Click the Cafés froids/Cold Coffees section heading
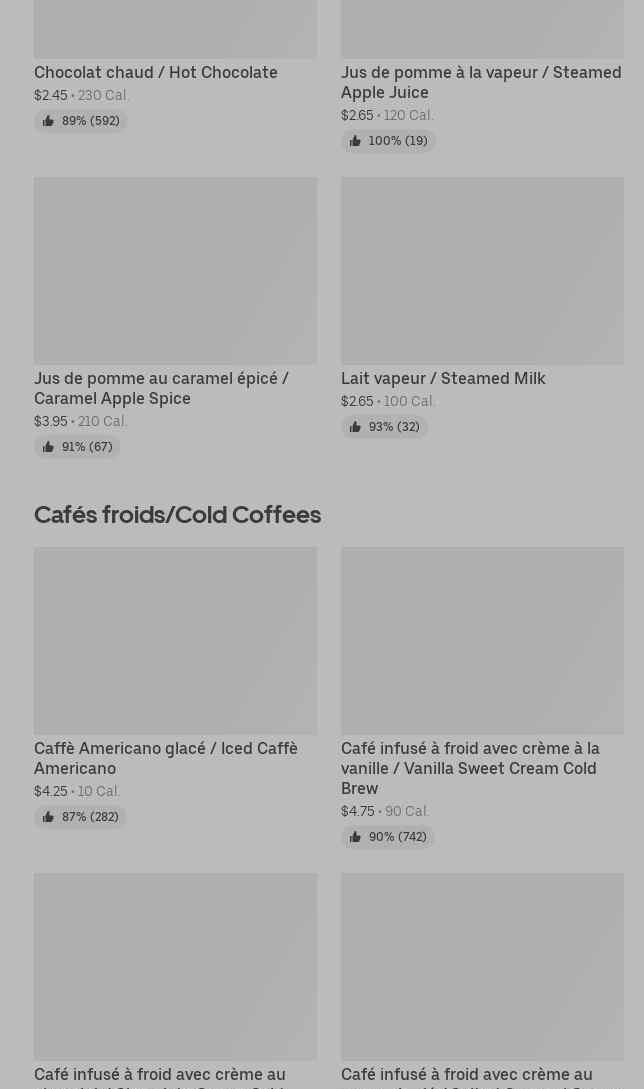 [177, 514]
